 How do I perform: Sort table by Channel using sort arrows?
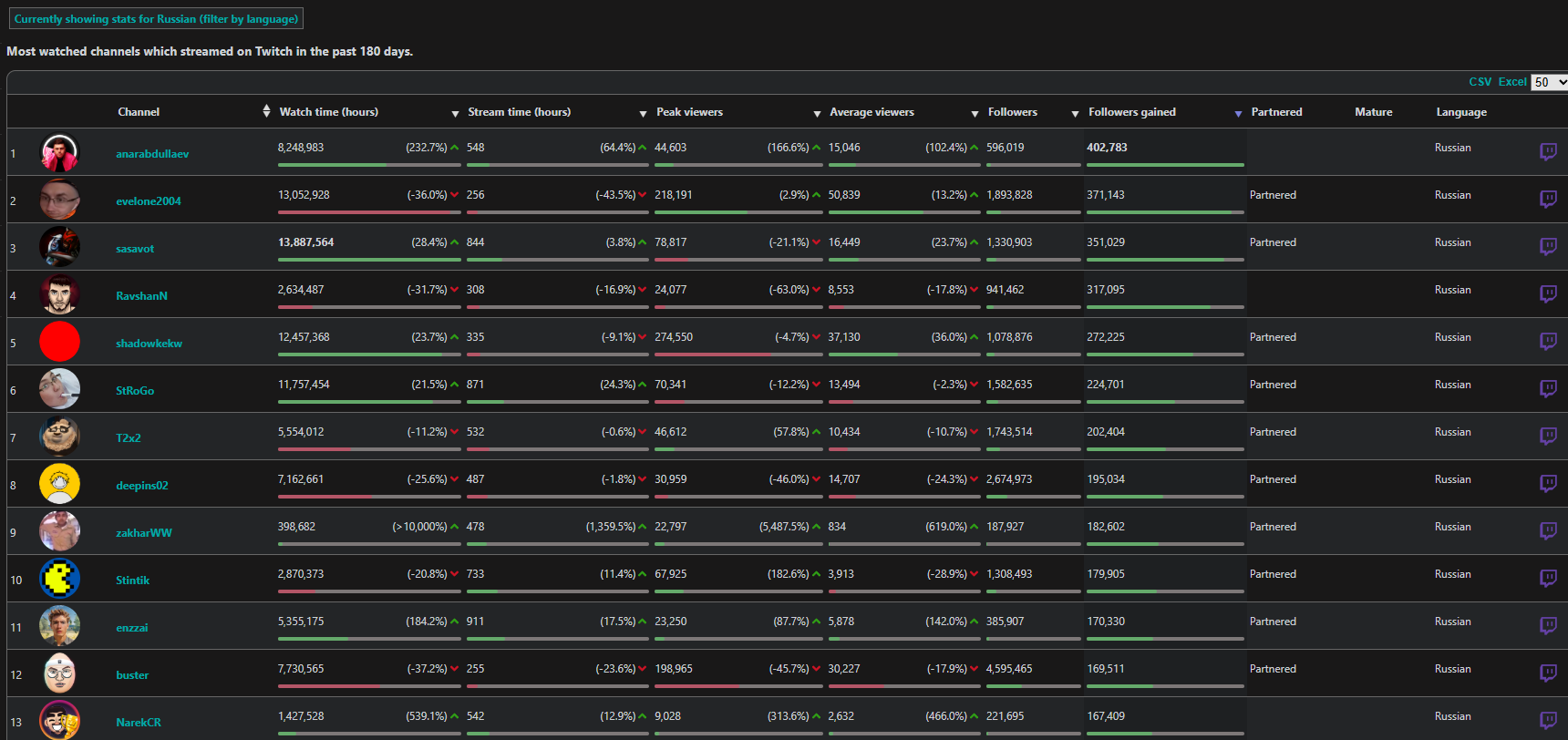[266, 111]
